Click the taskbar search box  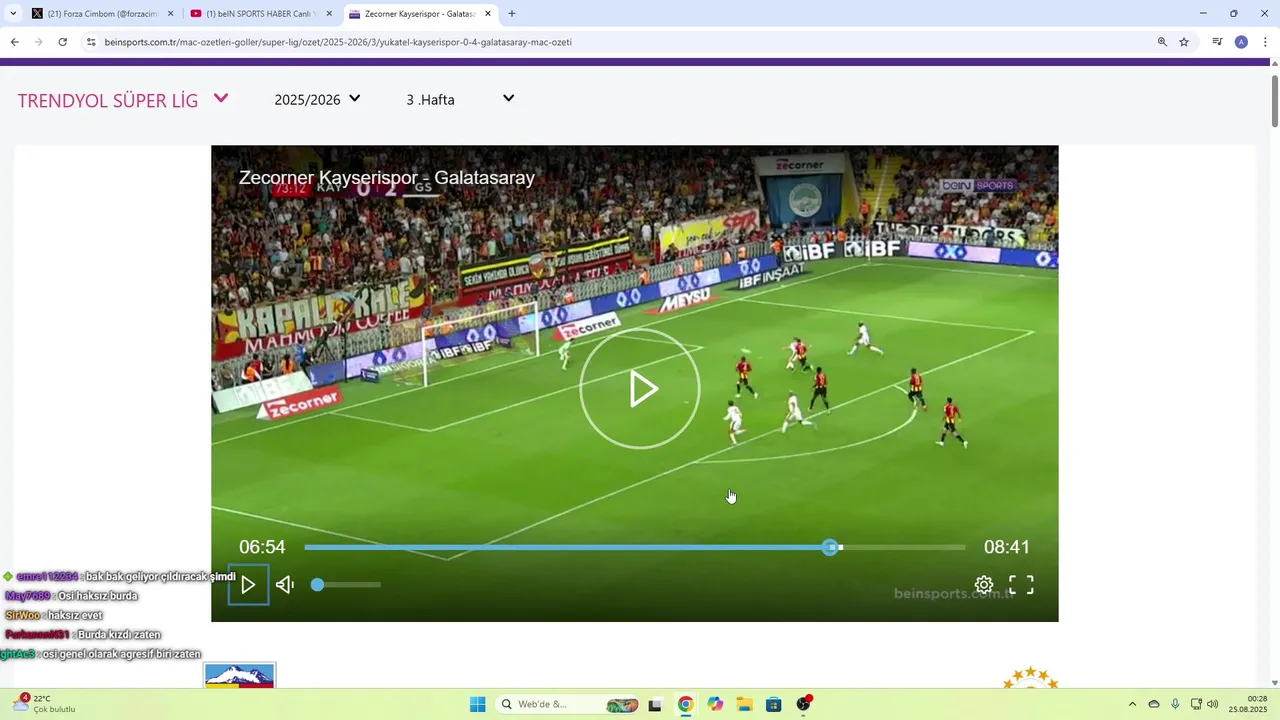tap(568, 704)
